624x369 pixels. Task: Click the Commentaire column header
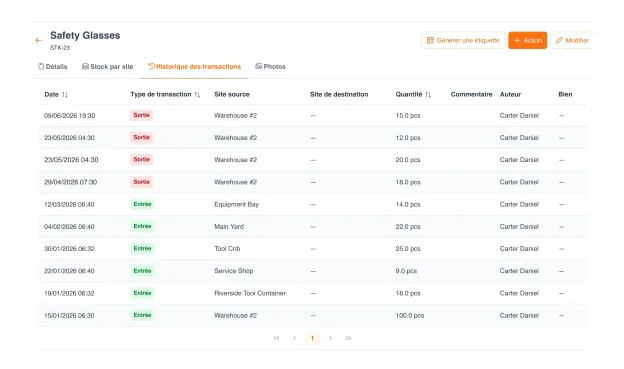click(472, 94)
